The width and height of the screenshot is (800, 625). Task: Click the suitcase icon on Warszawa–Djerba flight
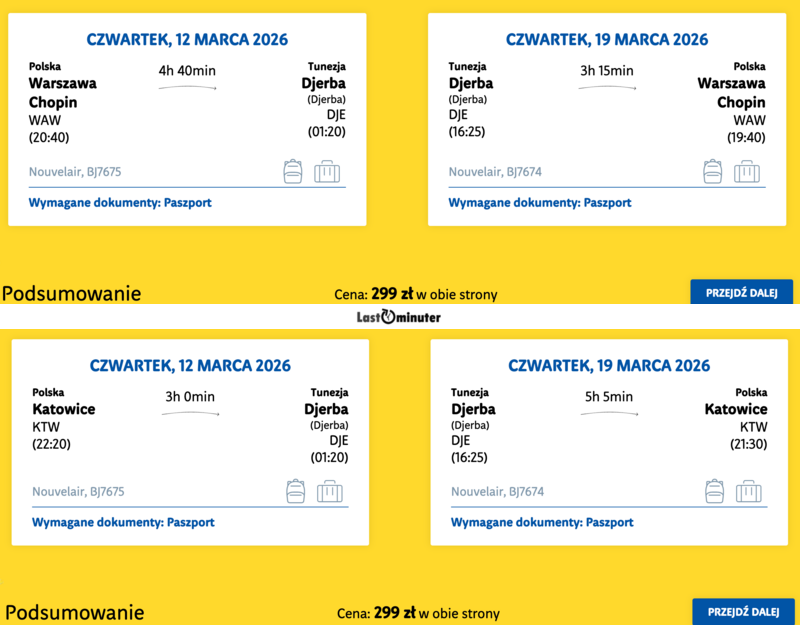click(x=327, y=171)
